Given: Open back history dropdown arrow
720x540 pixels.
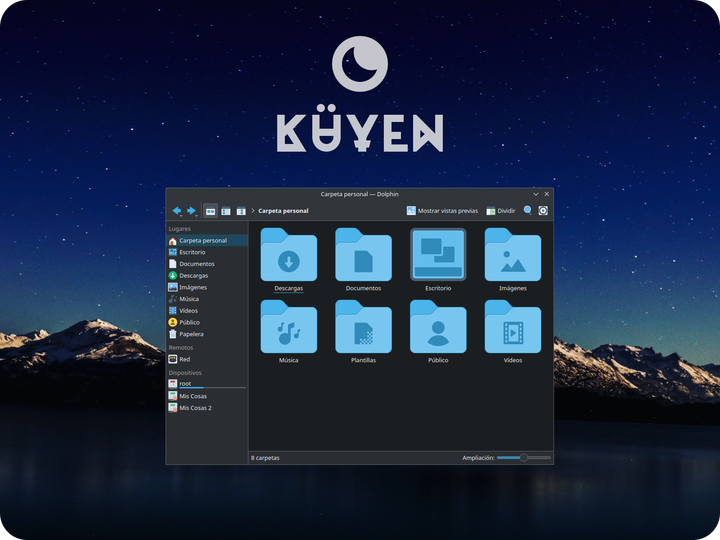Looking at the screenshot, I should (x=181, y=215).
